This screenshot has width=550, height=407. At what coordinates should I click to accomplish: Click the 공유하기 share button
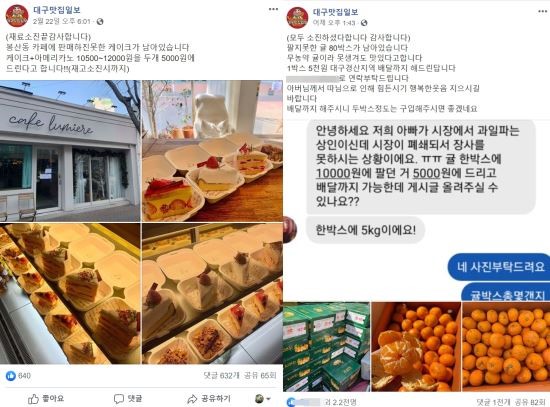click(x=209, y=399)
